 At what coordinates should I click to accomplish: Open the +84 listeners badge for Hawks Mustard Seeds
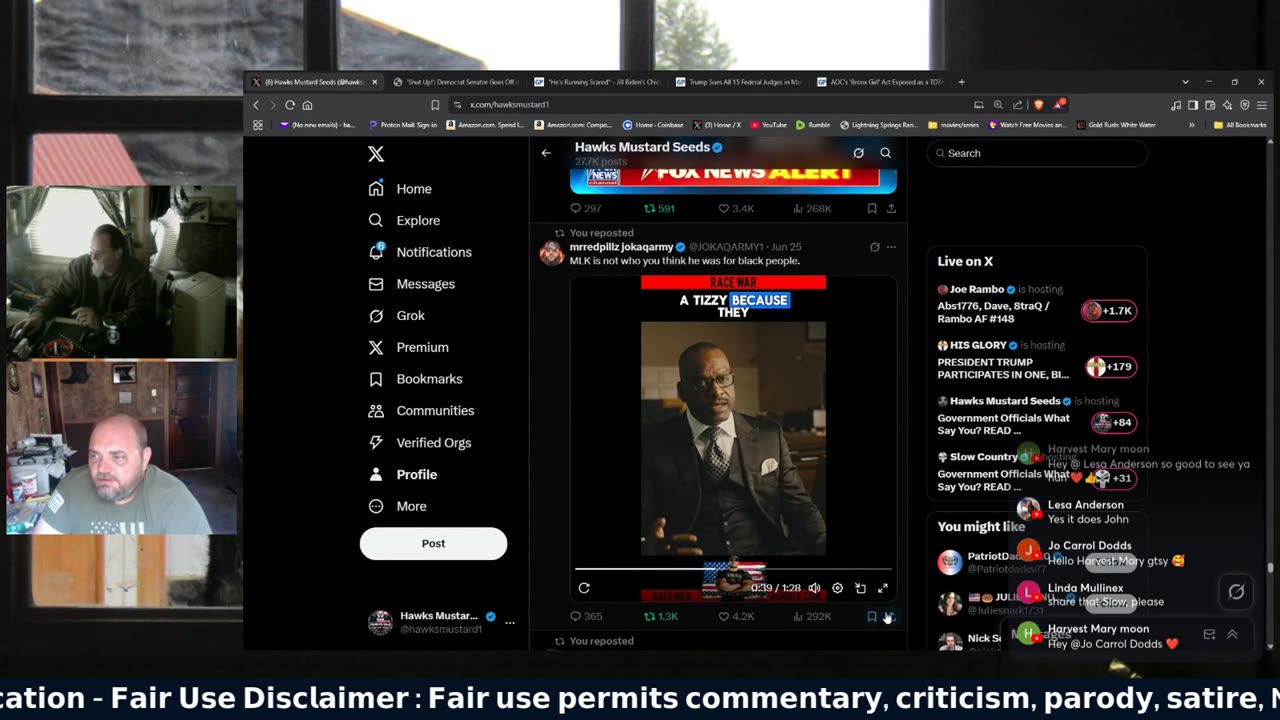1113,423
